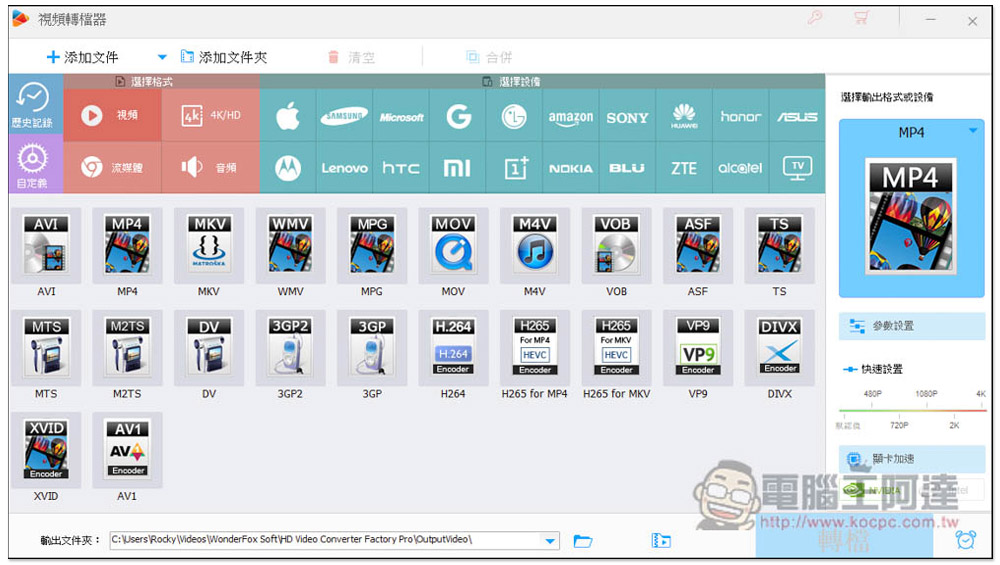Expand the output folder path dropdown

(x=550, y=541)
